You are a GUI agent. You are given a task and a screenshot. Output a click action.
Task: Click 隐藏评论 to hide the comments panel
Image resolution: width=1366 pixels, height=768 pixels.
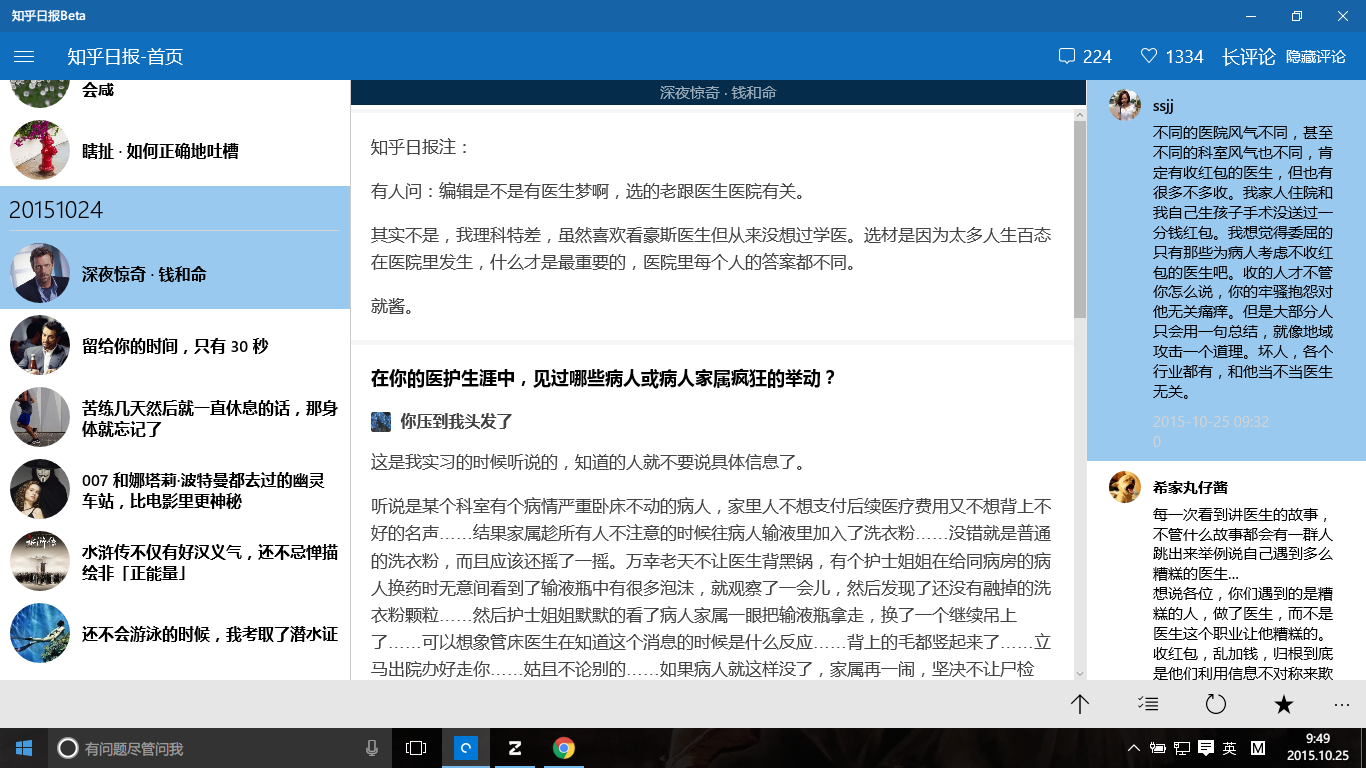(x=1316, y=57)
